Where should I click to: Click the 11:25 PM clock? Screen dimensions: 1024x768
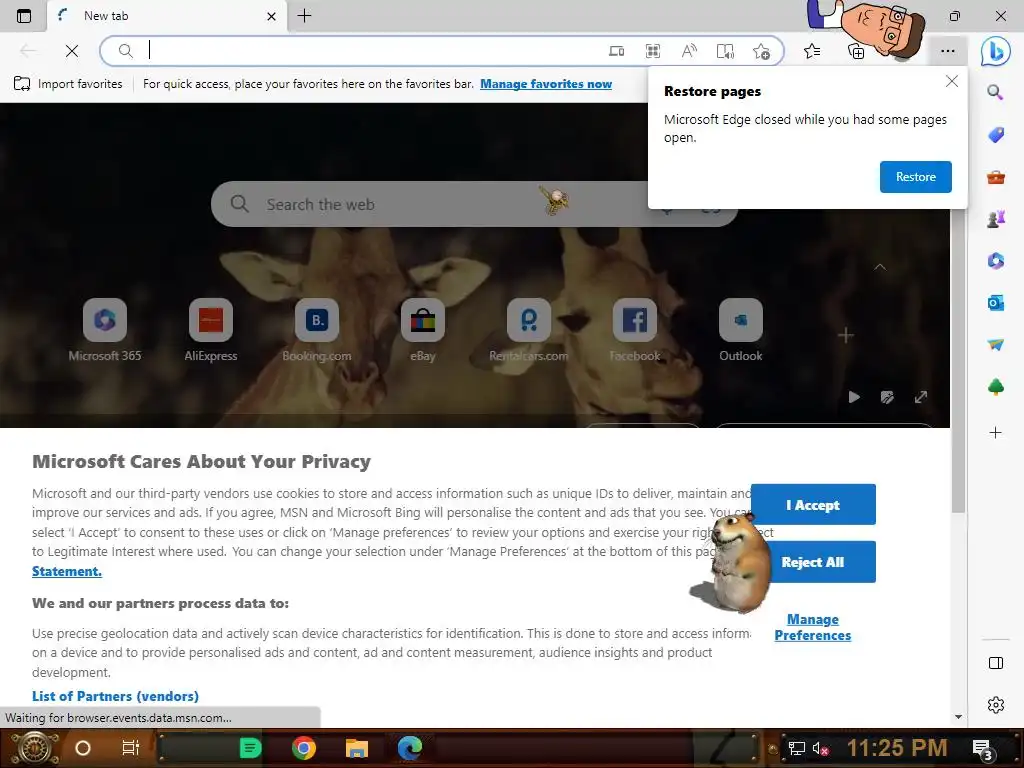897,748
